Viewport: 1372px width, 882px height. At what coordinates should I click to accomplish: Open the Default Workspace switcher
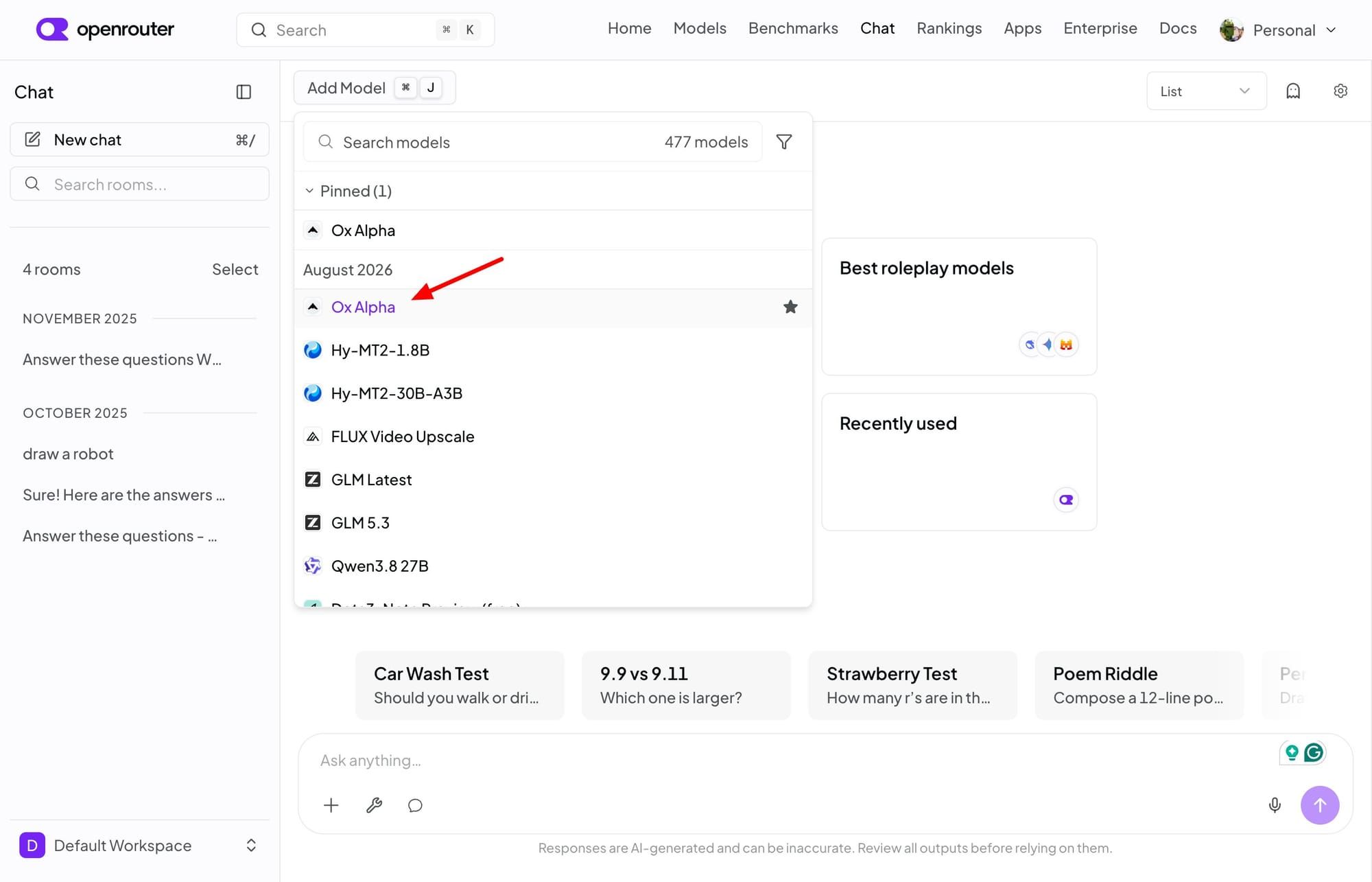coord(139,845)
